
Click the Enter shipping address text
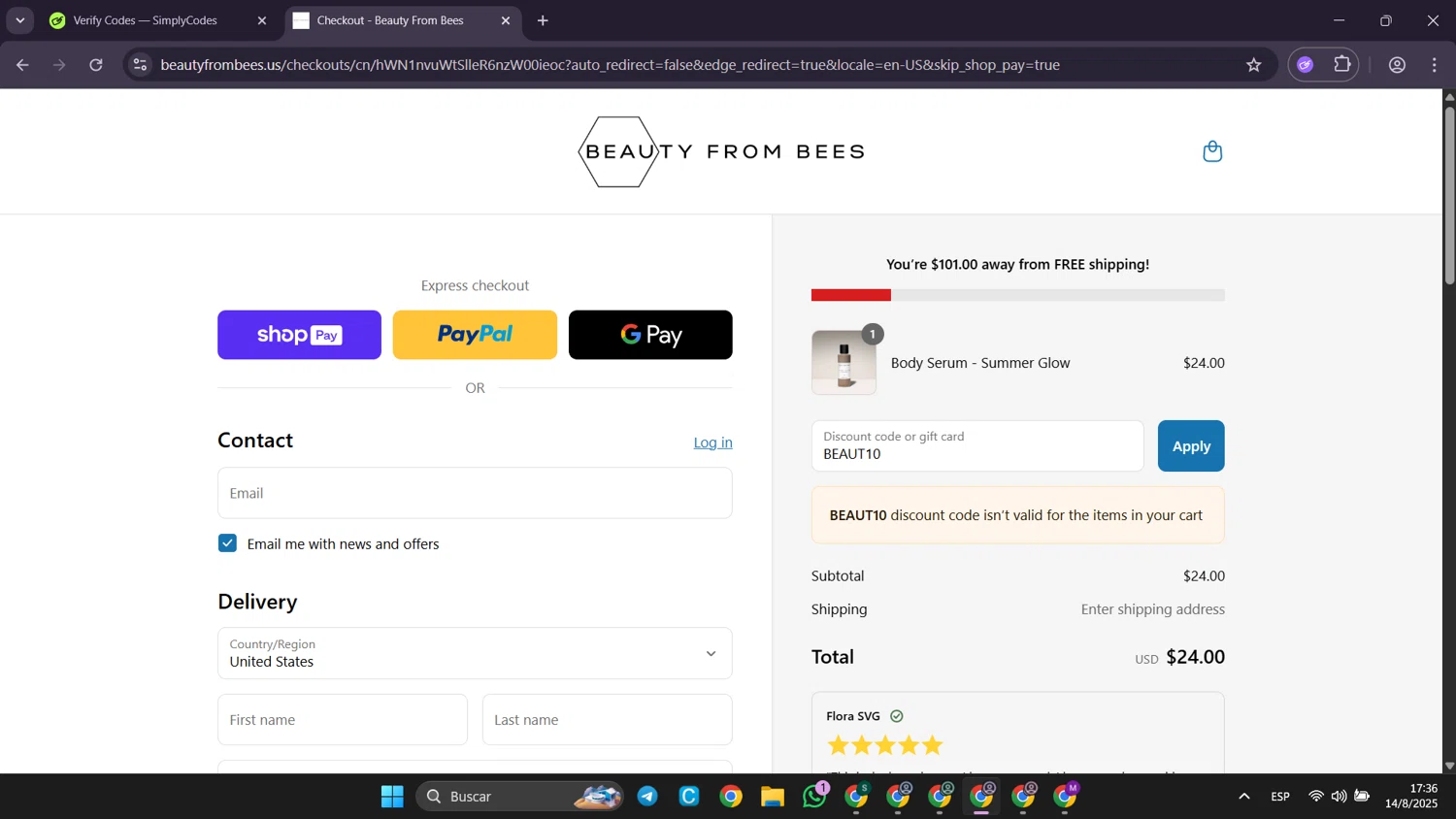tap(1152, 609)
